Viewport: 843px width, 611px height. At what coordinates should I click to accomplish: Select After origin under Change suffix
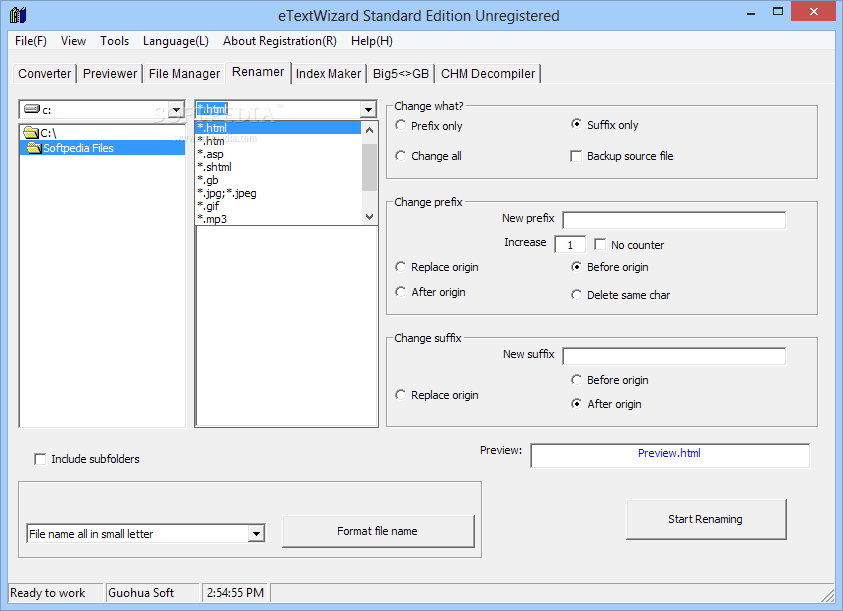[x=576, y=403]
